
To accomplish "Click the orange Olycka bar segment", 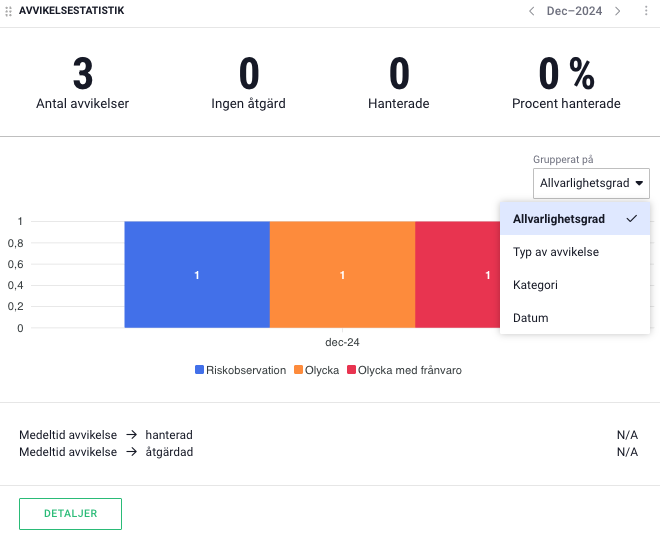I will pyautogui.click(x=342, y=274).
